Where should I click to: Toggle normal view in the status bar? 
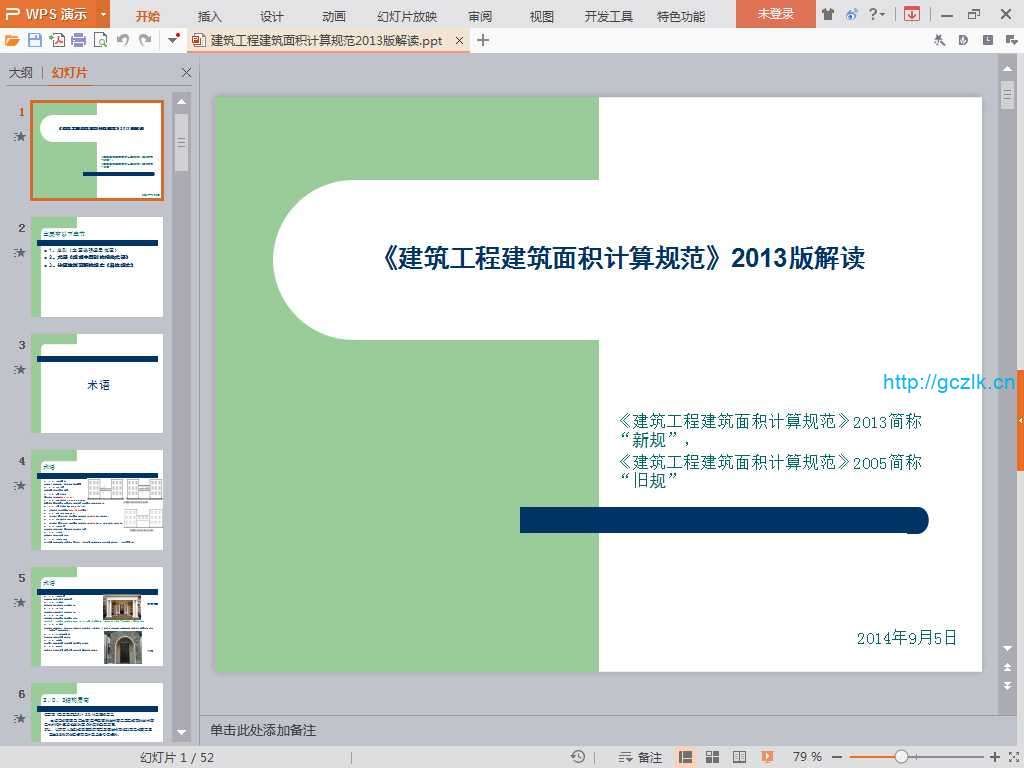[686, 757]
